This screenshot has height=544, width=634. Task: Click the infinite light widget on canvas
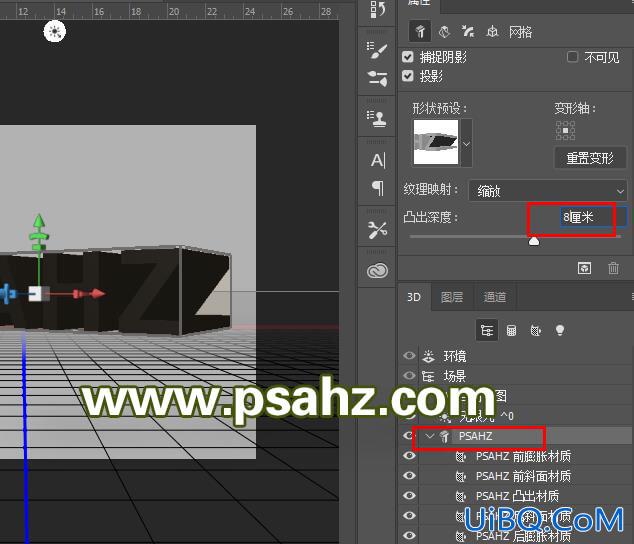[55, 32]
